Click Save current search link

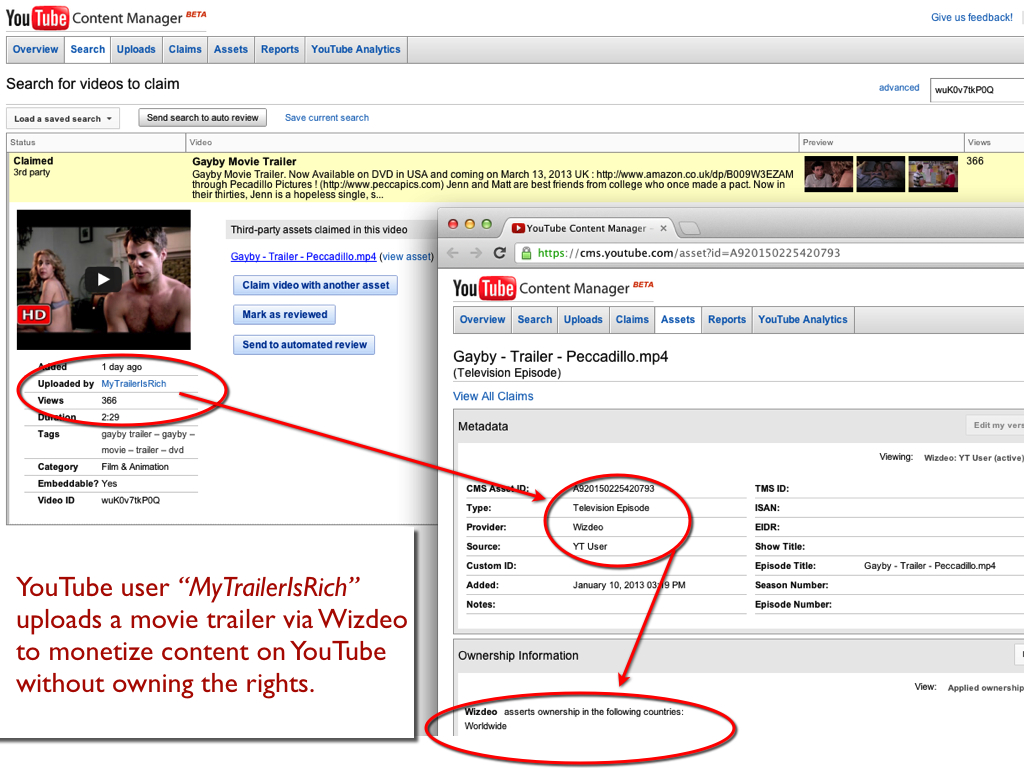pyautogui.click(x=327, y=118)
